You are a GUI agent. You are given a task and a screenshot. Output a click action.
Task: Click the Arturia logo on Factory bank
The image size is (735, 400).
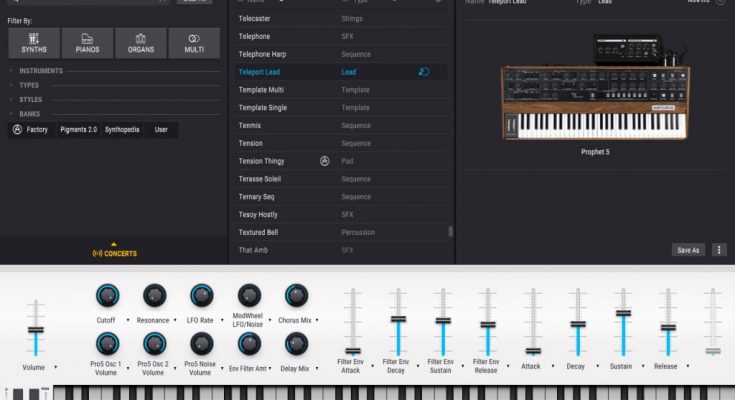[x=17, y=129]
